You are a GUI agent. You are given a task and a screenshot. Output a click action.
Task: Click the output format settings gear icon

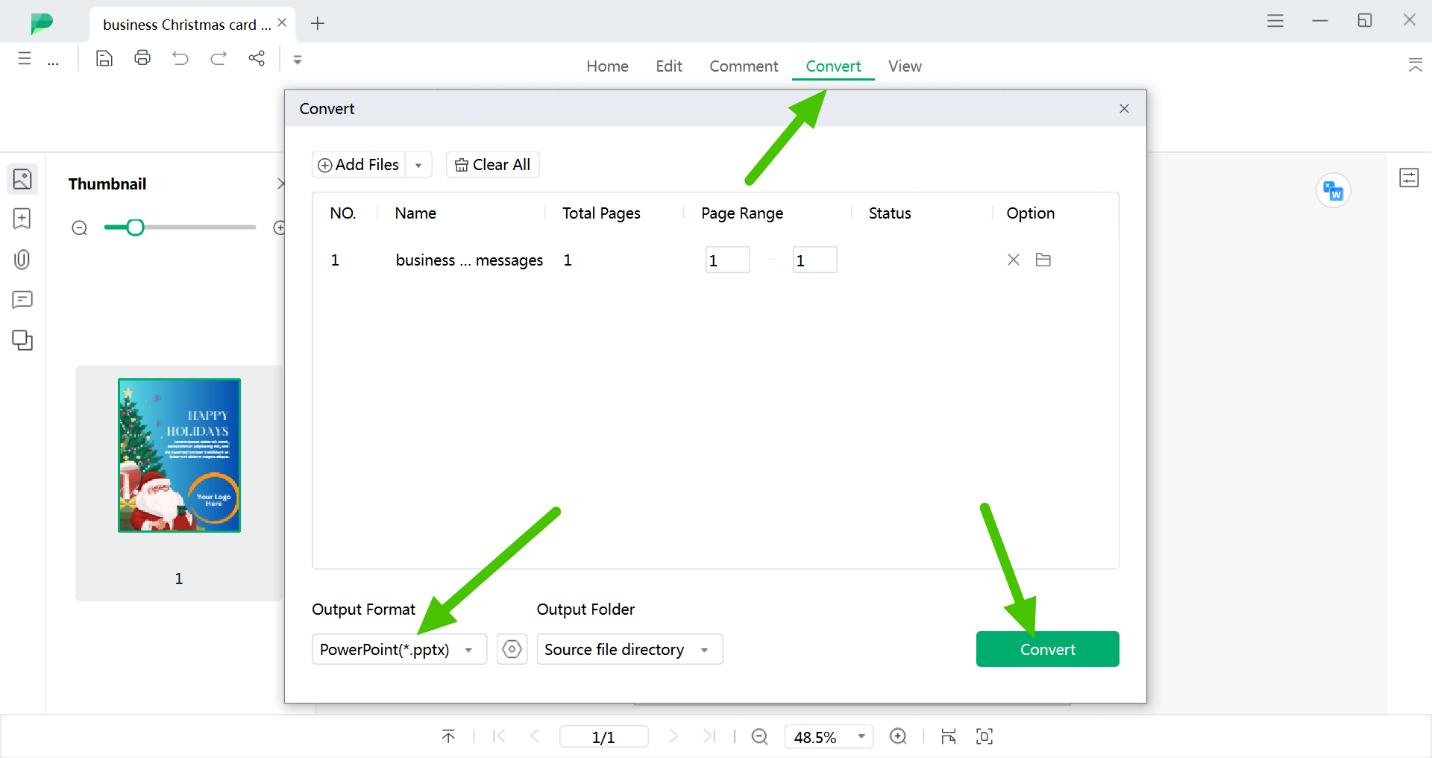click(x=512, y=649)
